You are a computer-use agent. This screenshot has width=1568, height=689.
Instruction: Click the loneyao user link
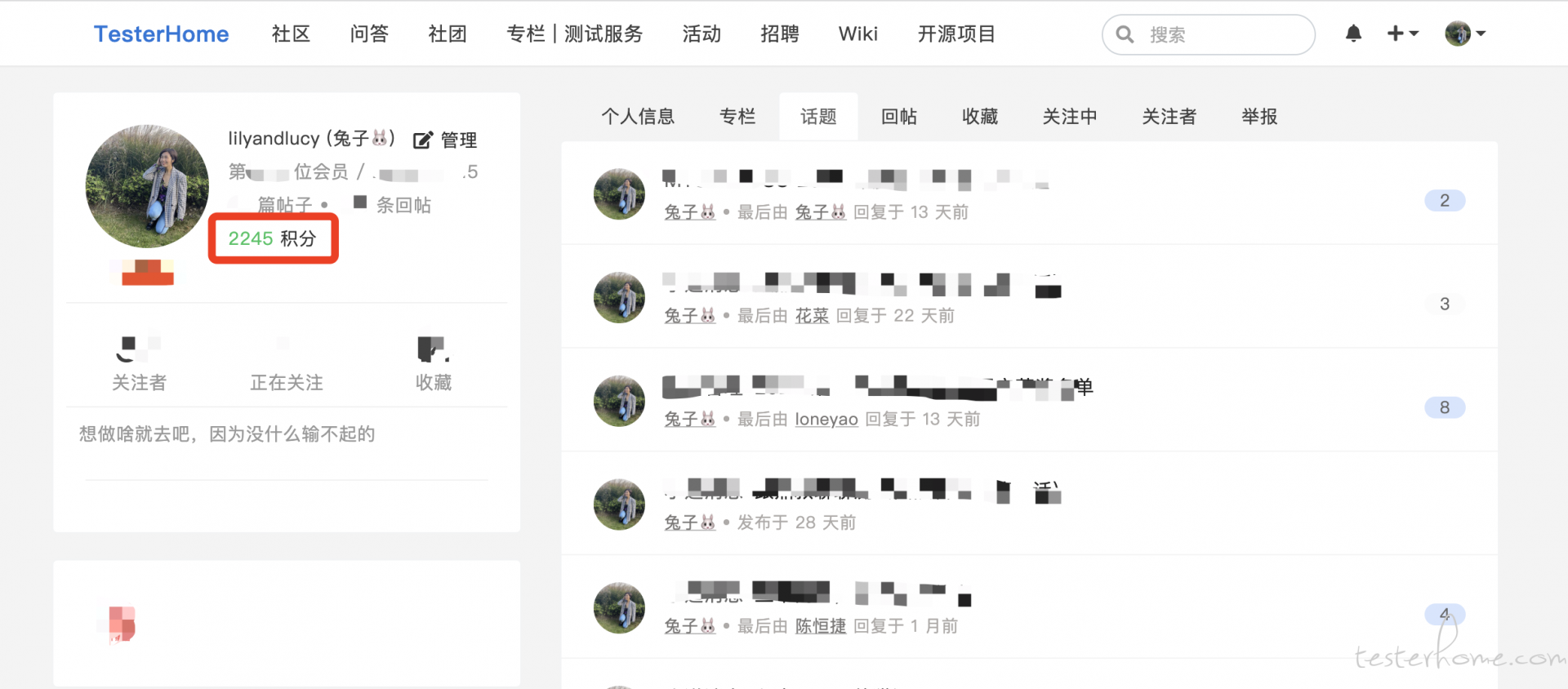click(x=826, y=420)
